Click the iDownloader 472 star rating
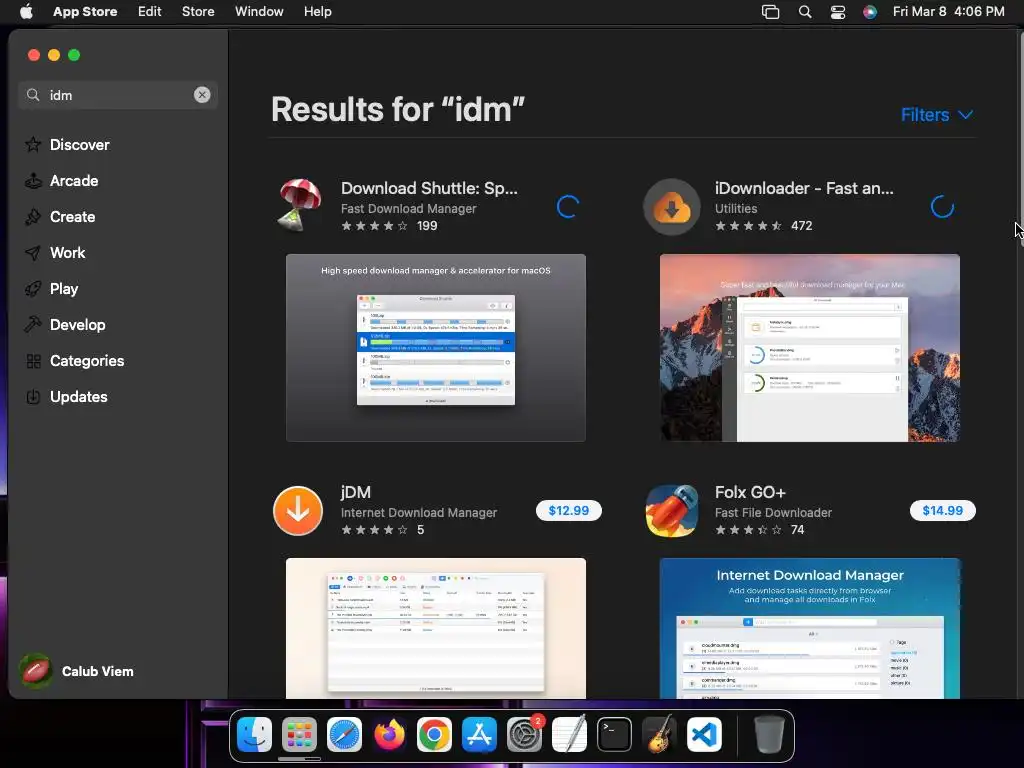 click(x=763, y=226)
